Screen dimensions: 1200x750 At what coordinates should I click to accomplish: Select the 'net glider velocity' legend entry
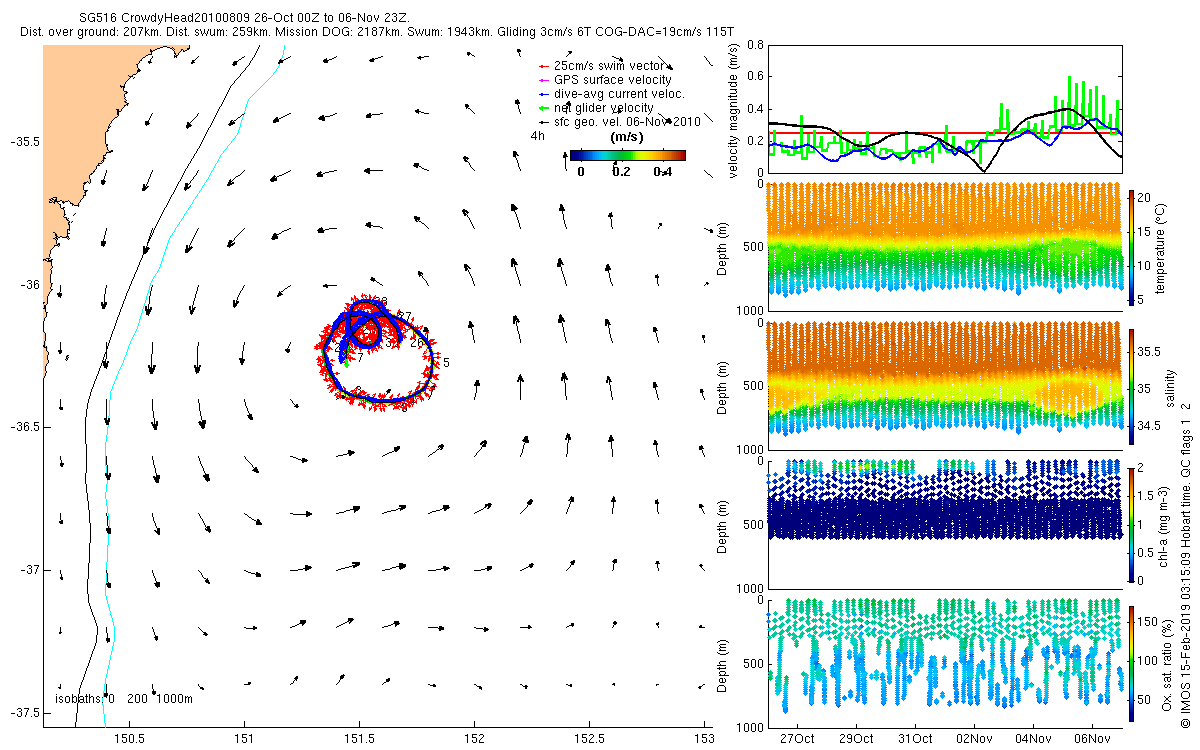(596, 108)
